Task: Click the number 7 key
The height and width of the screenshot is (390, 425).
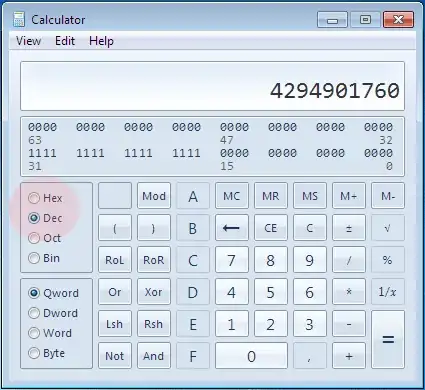Action: (232, 260)
